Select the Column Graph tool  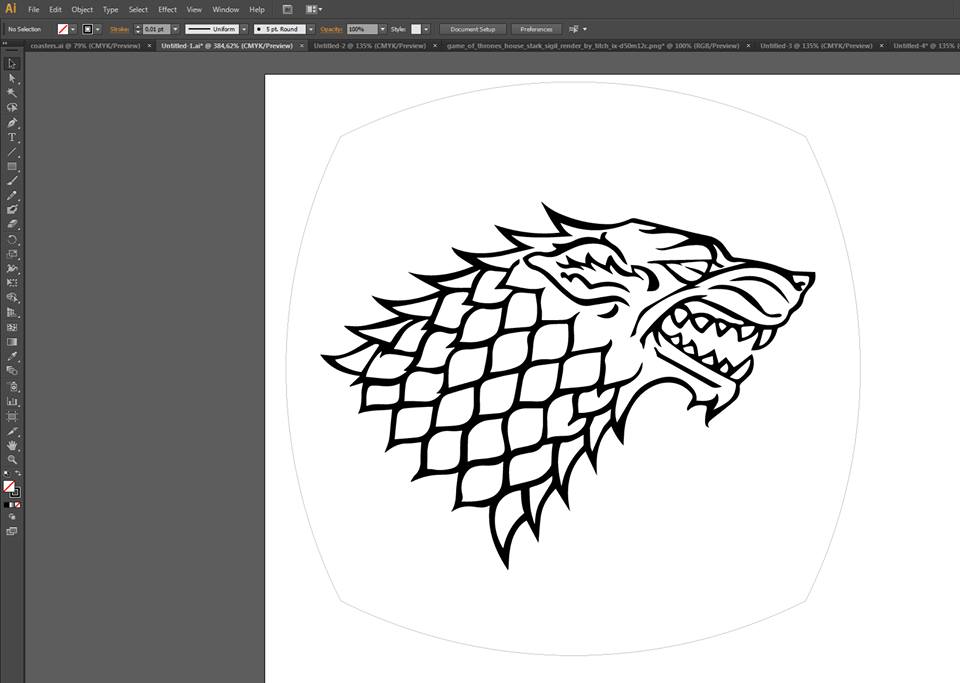tap(12, 401)
